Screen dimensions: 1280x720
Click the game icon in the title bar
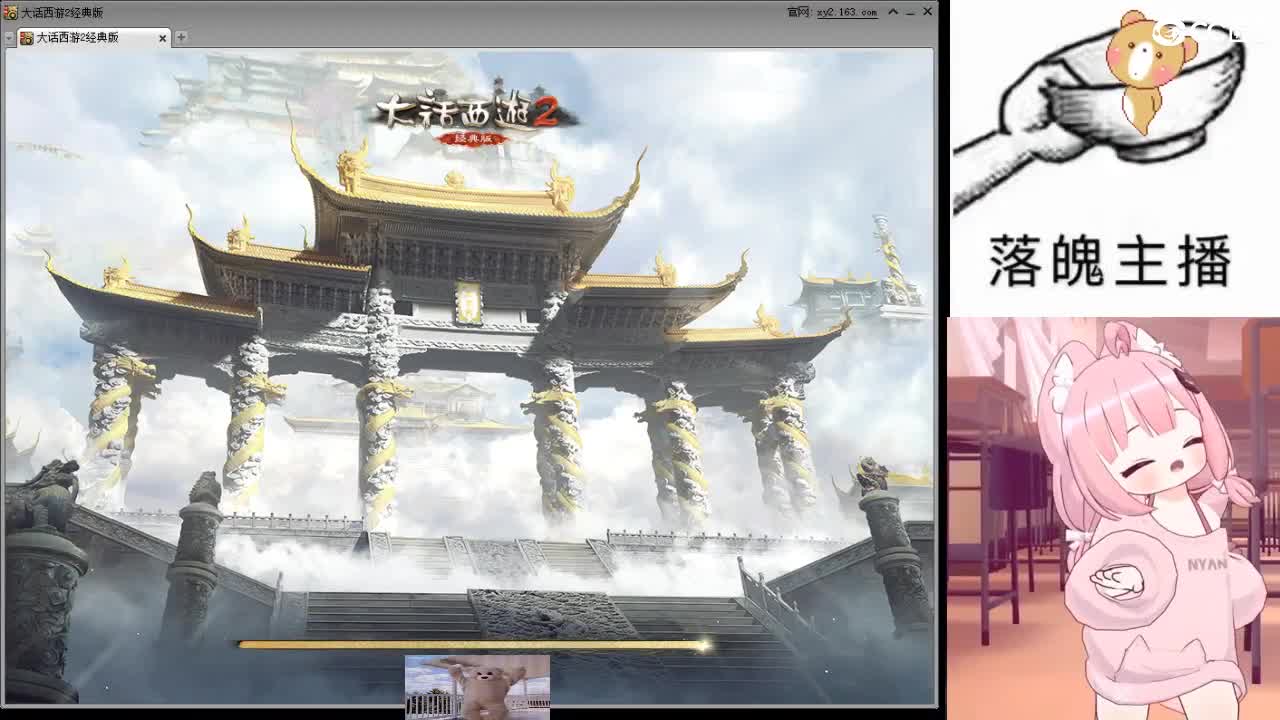tap(10, 12)
